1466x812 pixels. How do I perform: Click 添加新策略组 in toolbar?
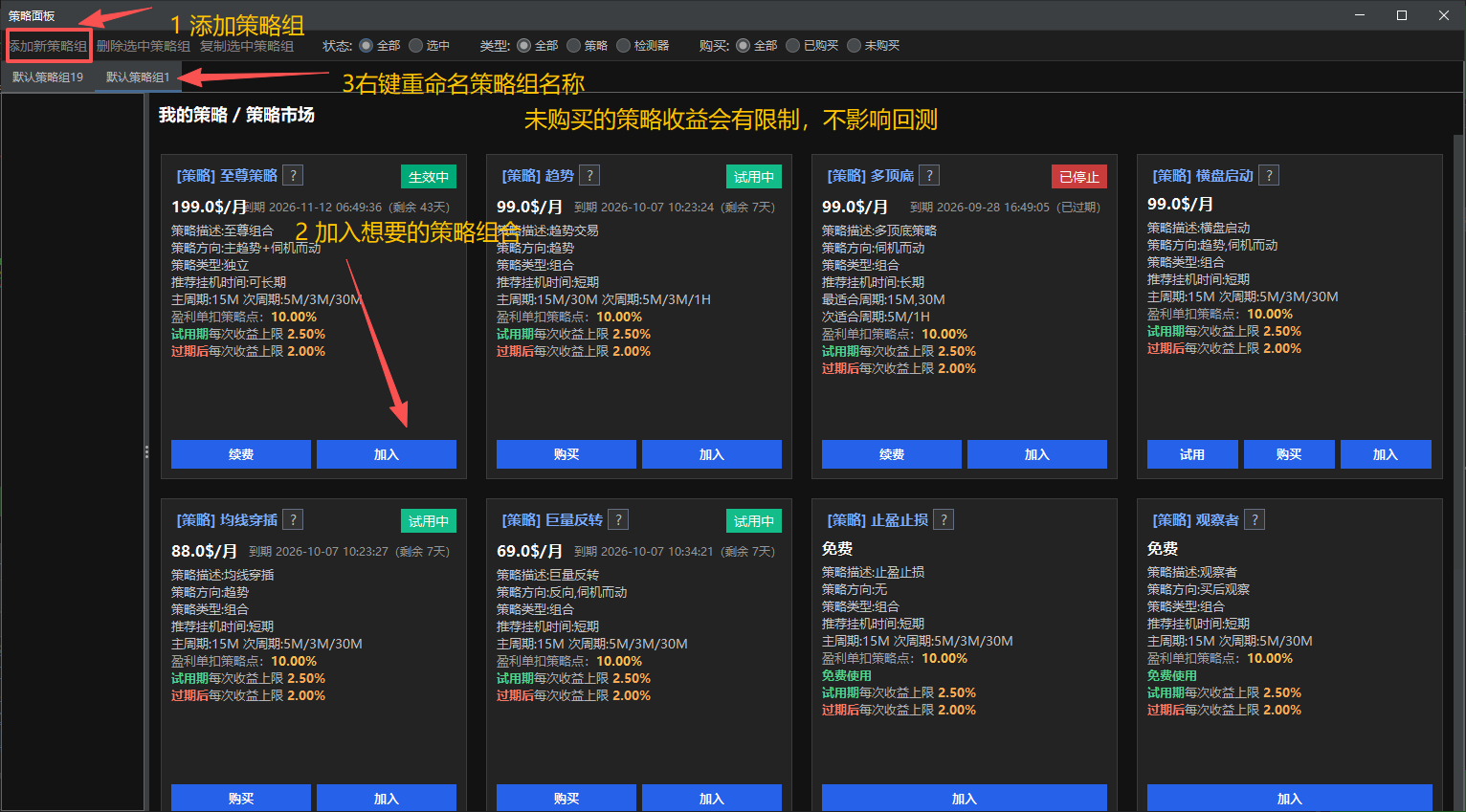tap(48, 46)
